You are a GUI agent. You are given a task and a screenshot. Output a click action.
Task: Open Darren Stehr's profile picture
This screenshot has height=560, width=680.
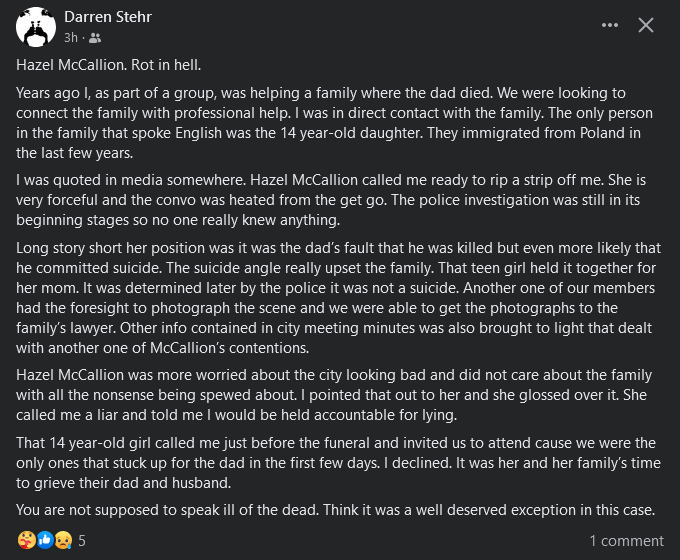pyautogui.click(x=36, y=27)
